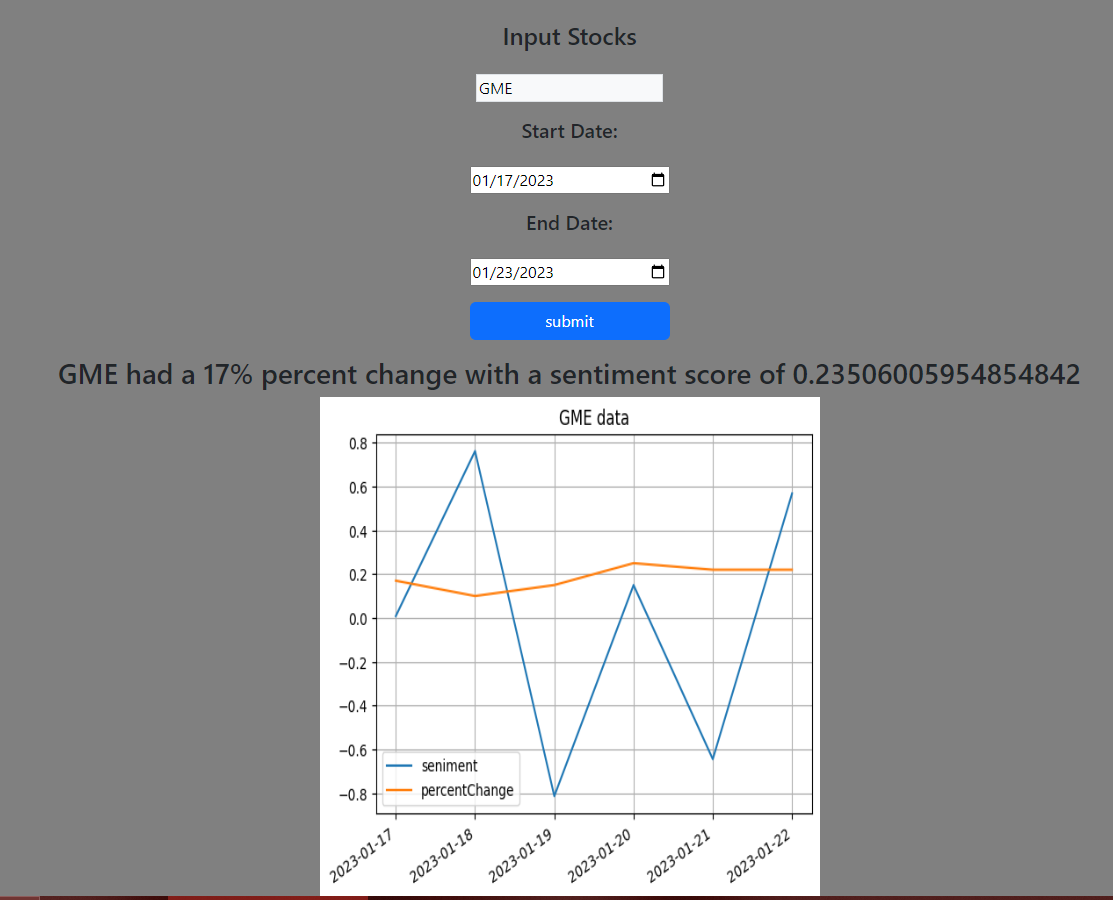Click the −0.8 y-axis tick label

353,794
